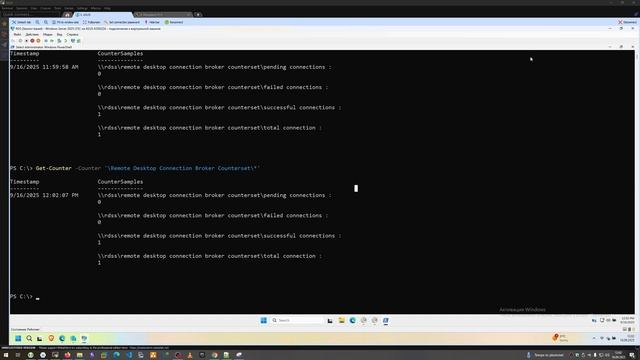The height and width of the screenshot is (360, 640).
Task: Click the active PowerShell guest taskbar icon
Action: (x=385, y=320)
